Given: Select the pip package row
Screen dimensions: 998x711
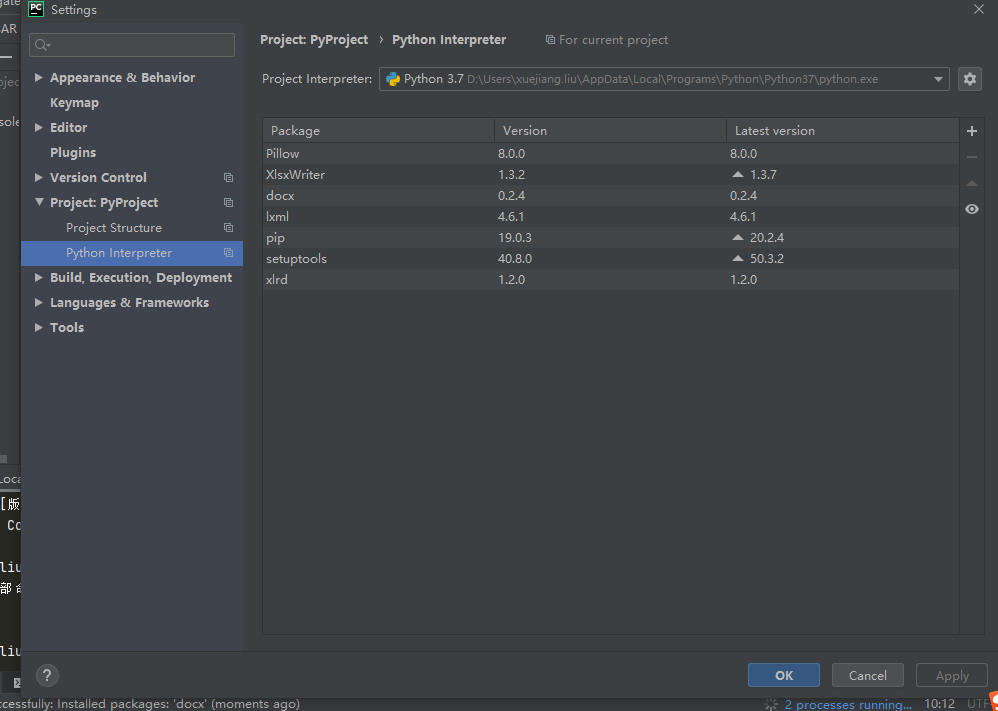Looking at the screenshot, I should (x=611, y=237).
